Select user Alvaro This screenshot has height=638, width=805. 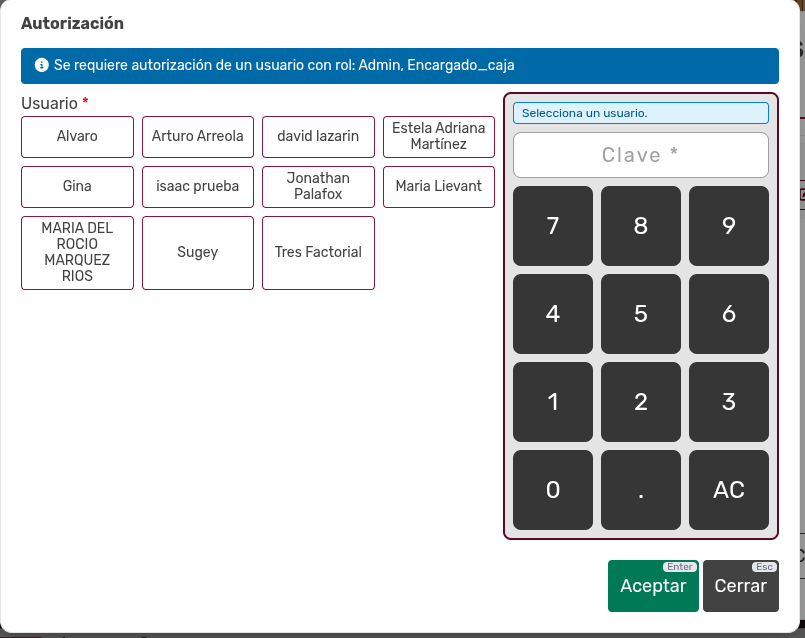78,137
